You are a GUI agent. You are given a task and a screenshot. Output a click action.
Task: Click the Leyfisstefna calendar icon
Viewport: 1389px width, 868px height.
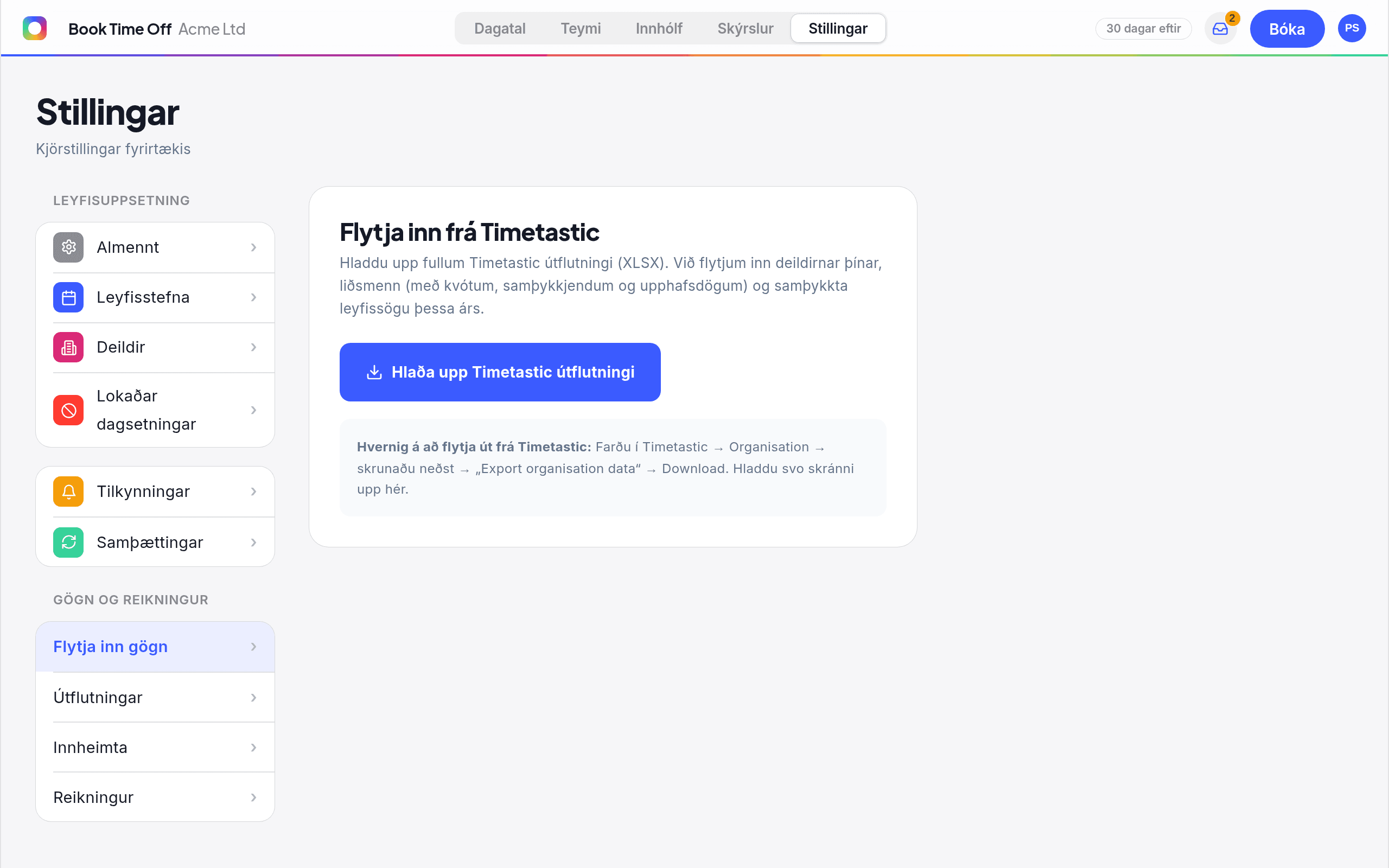click(x=68, y=297)
